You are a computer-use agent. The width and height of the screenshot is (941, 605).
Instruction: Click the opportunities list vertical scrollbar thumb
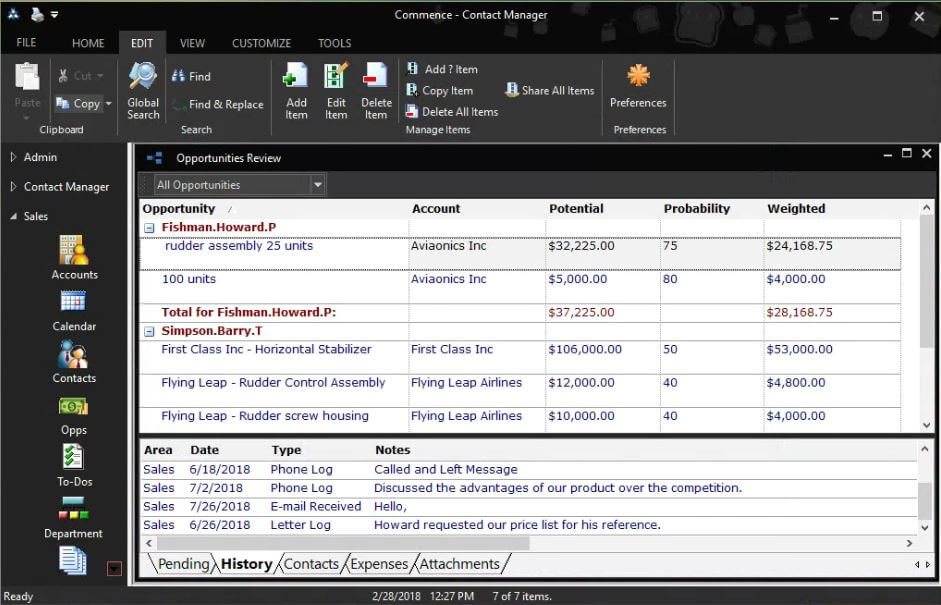tap(926, 282)
